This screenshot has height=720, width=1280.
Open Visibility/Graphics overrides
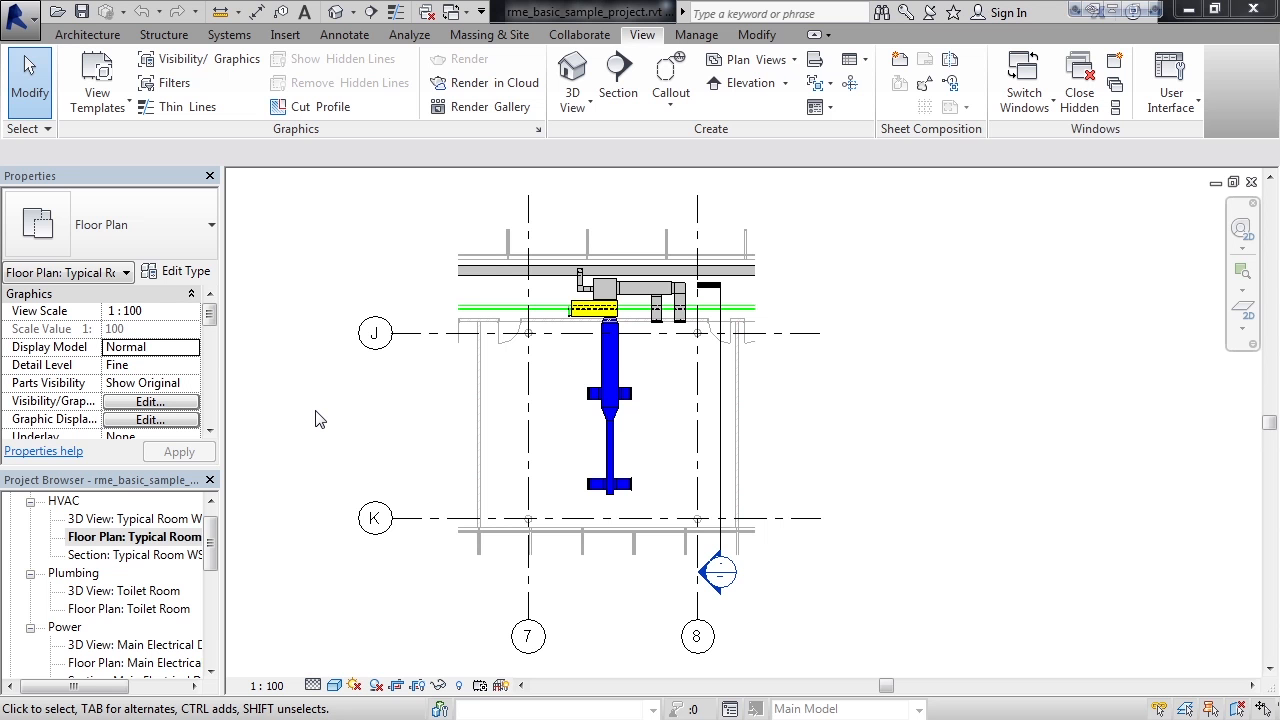[198, 59]
